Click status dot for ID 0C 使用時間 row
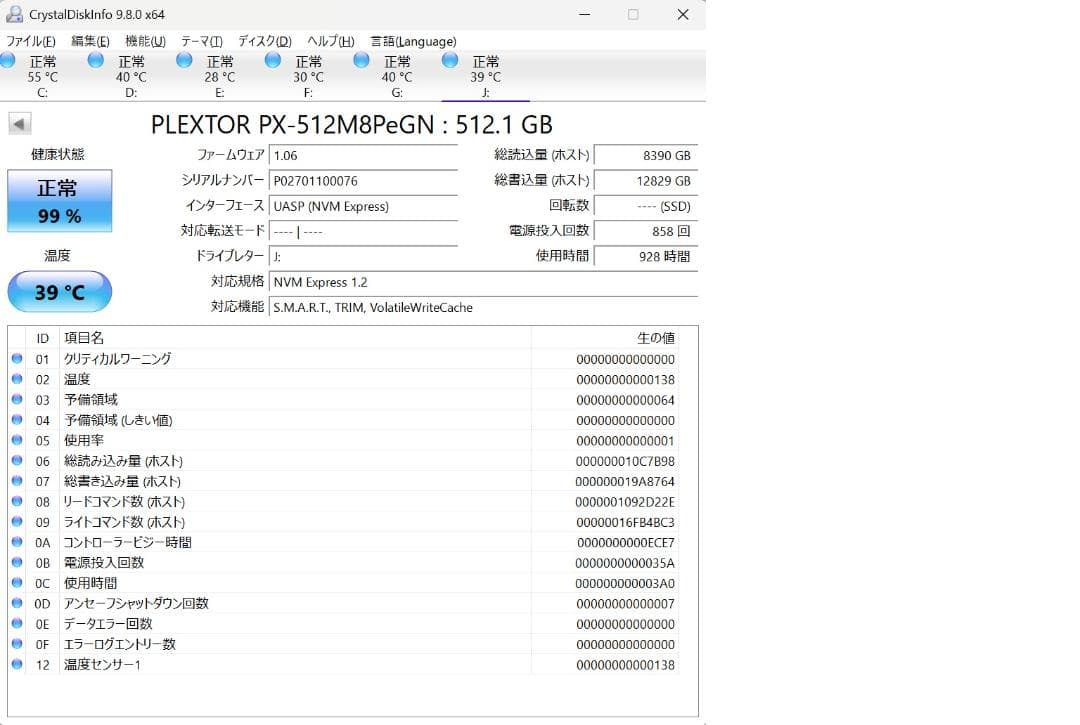This screenshot has height=725, width=1080. tap(17, 582)
